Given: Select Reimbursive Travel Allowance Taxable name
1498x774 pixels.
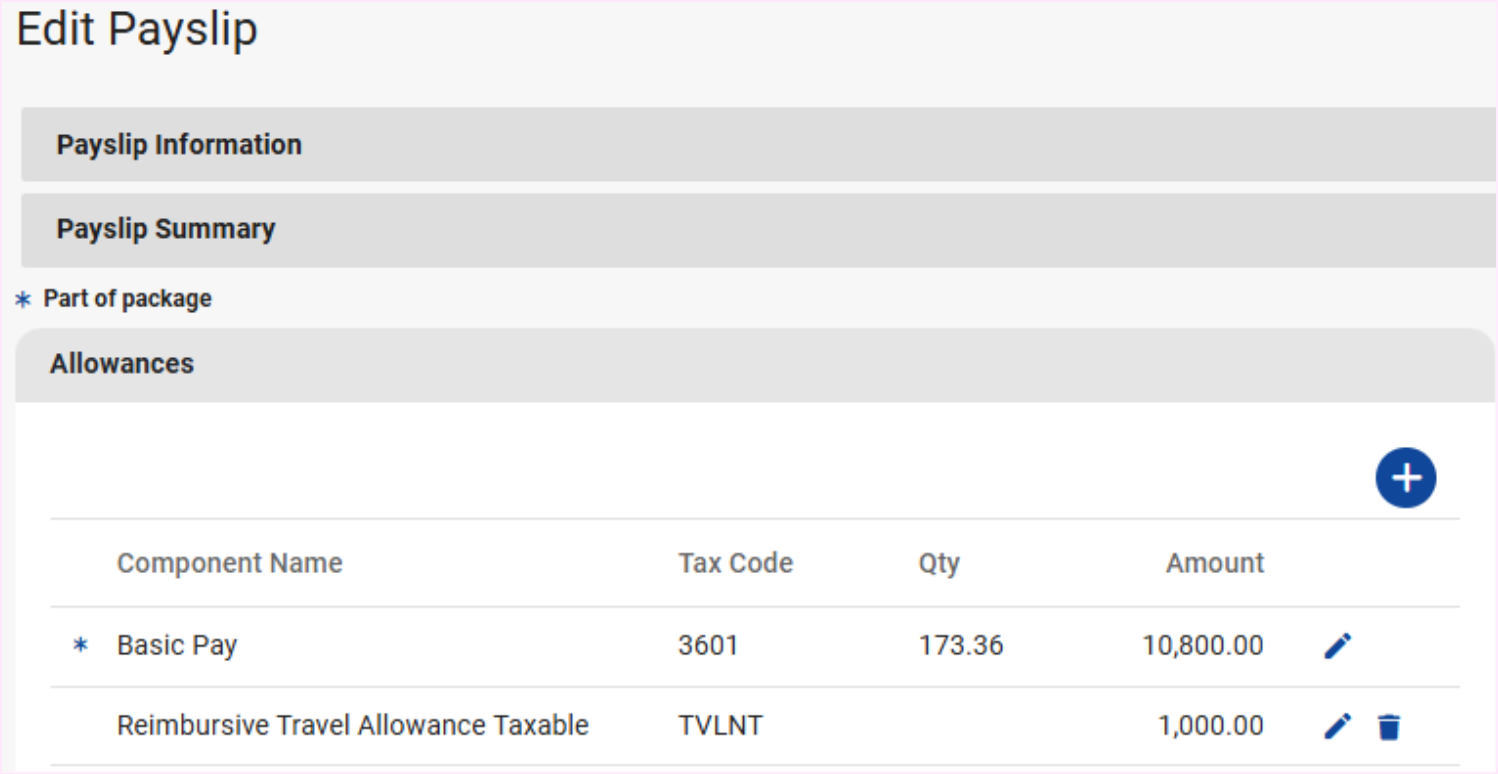Looking at the screenshot, I should [352, 725].
